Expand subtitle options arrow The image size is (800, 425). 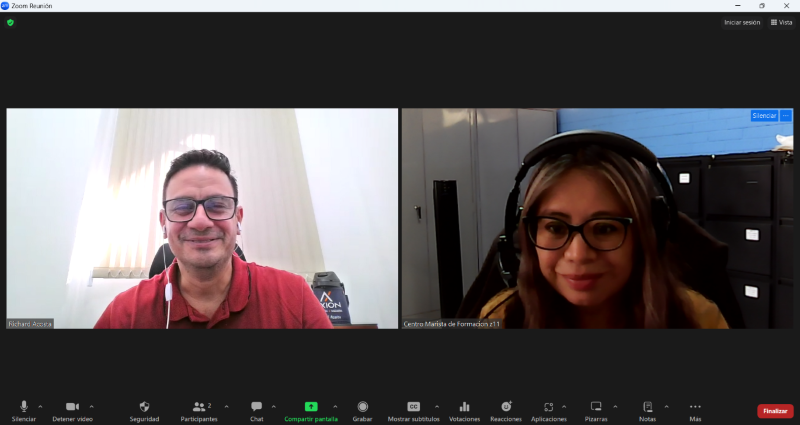(437, 407)
